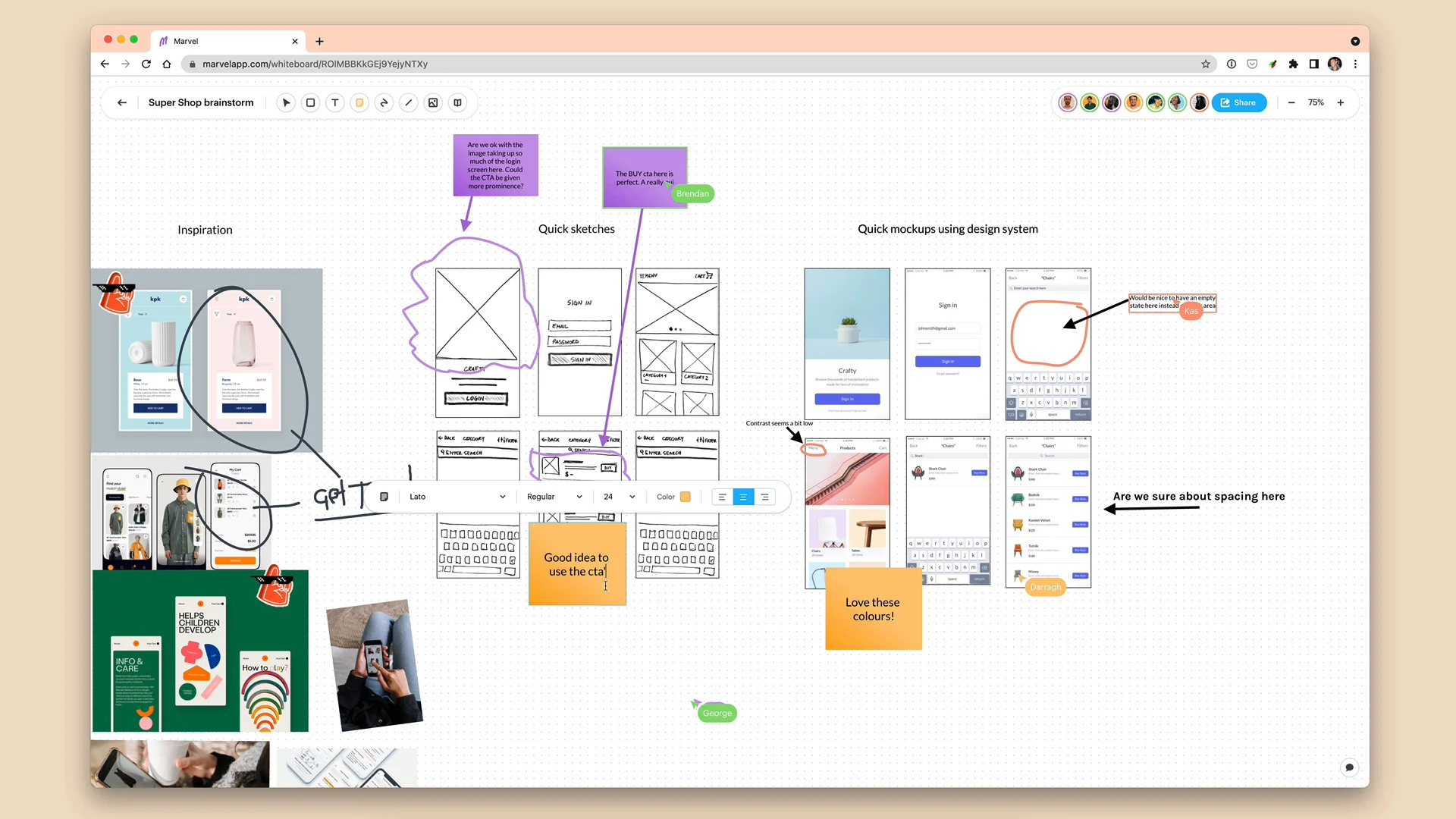Select the text tool
The image size is (1456, 819).
[335, 102]
